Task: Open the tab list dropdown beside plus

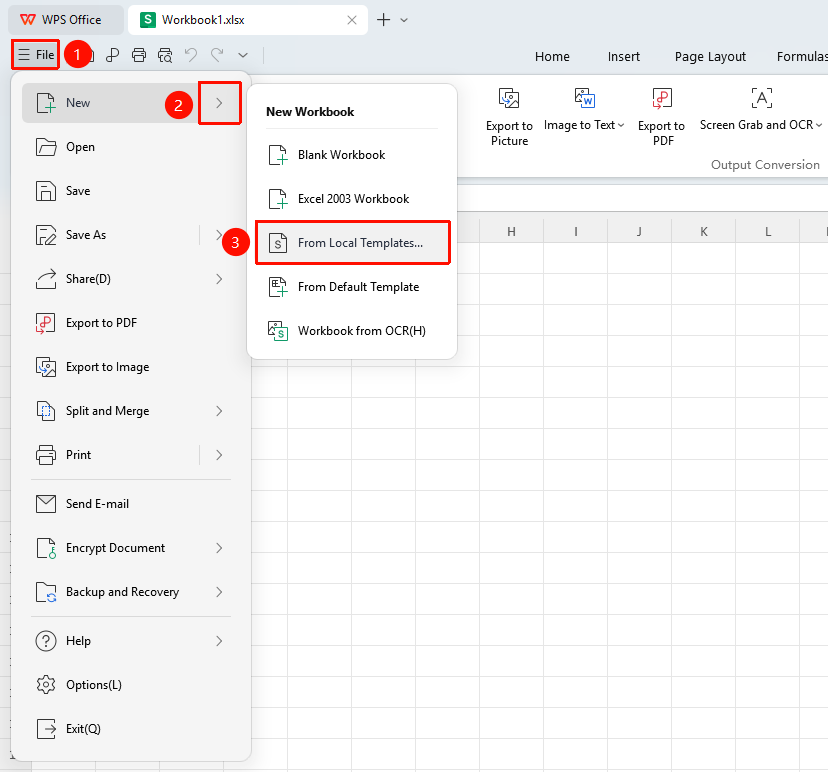Action: click(404, 20)
